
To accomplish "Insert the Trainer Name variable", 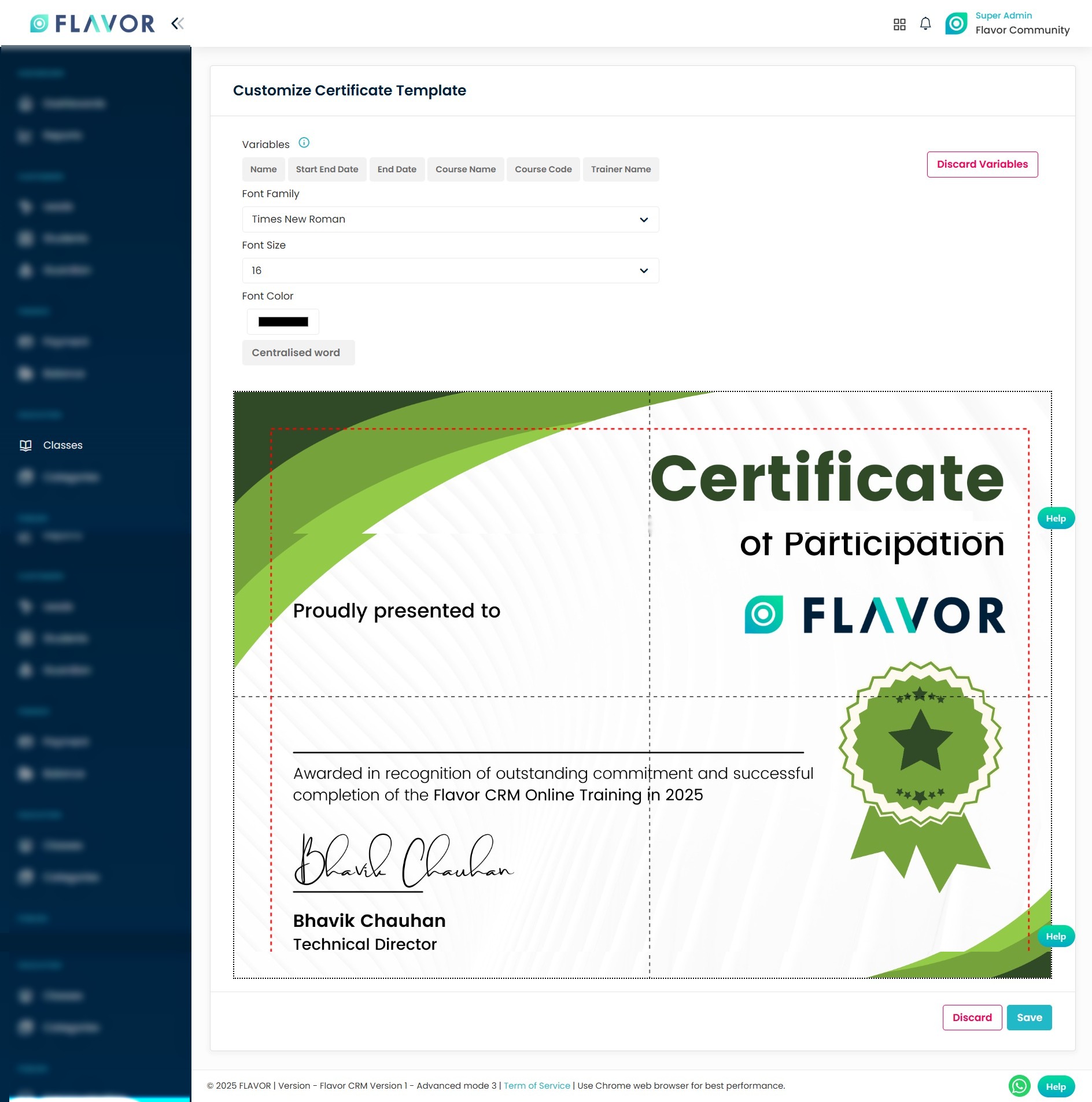I will [x=621, y=169].
